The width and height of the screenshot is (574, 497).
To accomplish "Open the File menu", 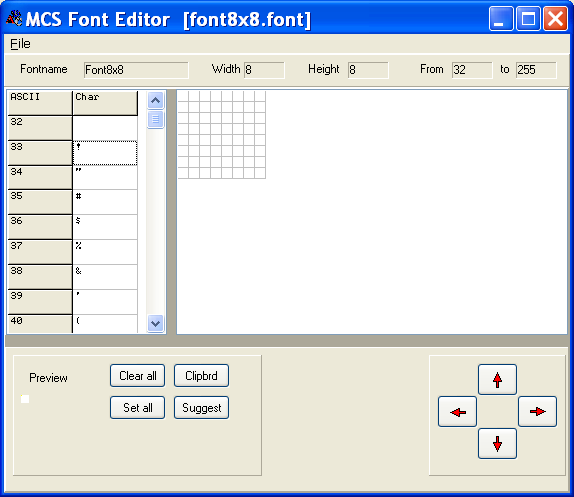I will pos(20,44).
